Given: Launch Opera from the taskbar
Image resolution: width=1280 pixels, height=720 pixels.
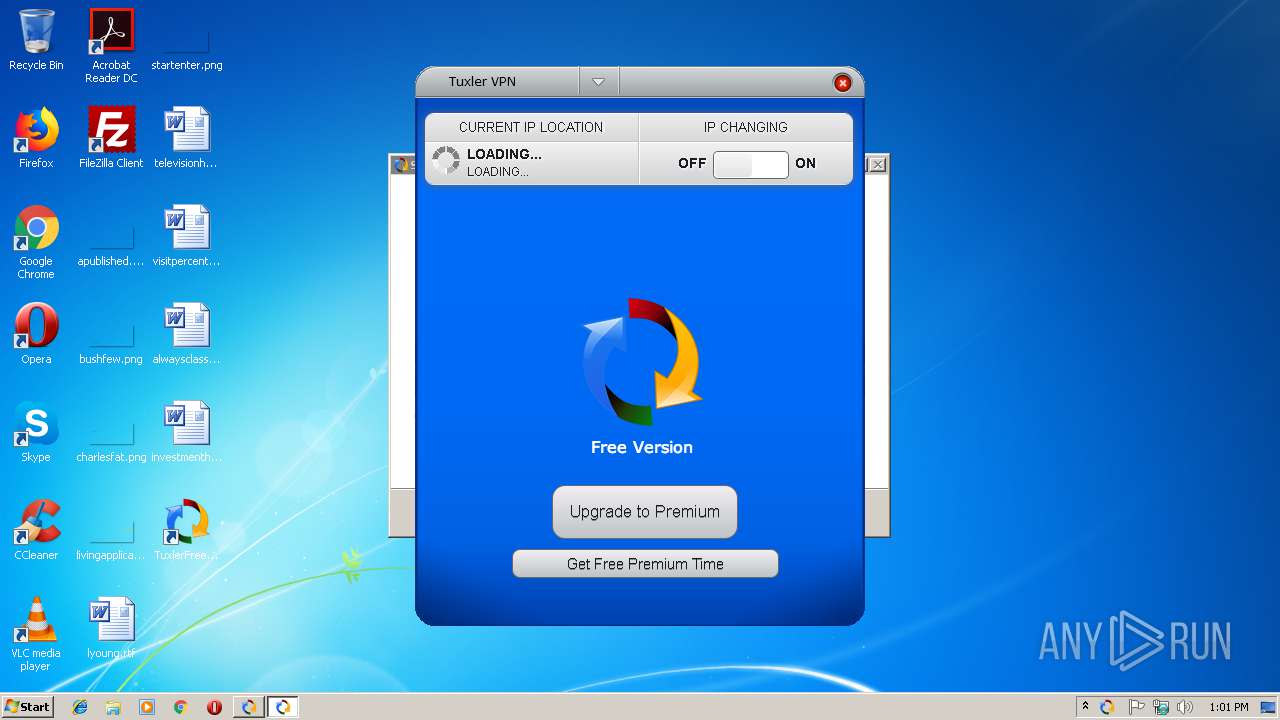Looking at the screenshot, I should [214, 707].
